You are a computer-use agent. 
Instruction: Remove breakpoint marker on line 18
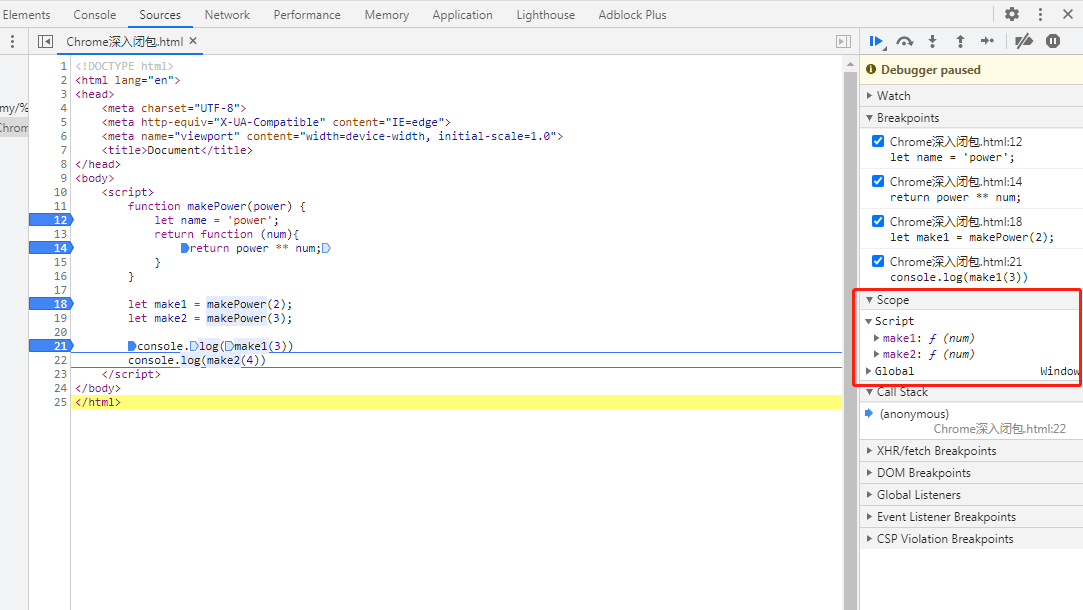coord(51,304)
